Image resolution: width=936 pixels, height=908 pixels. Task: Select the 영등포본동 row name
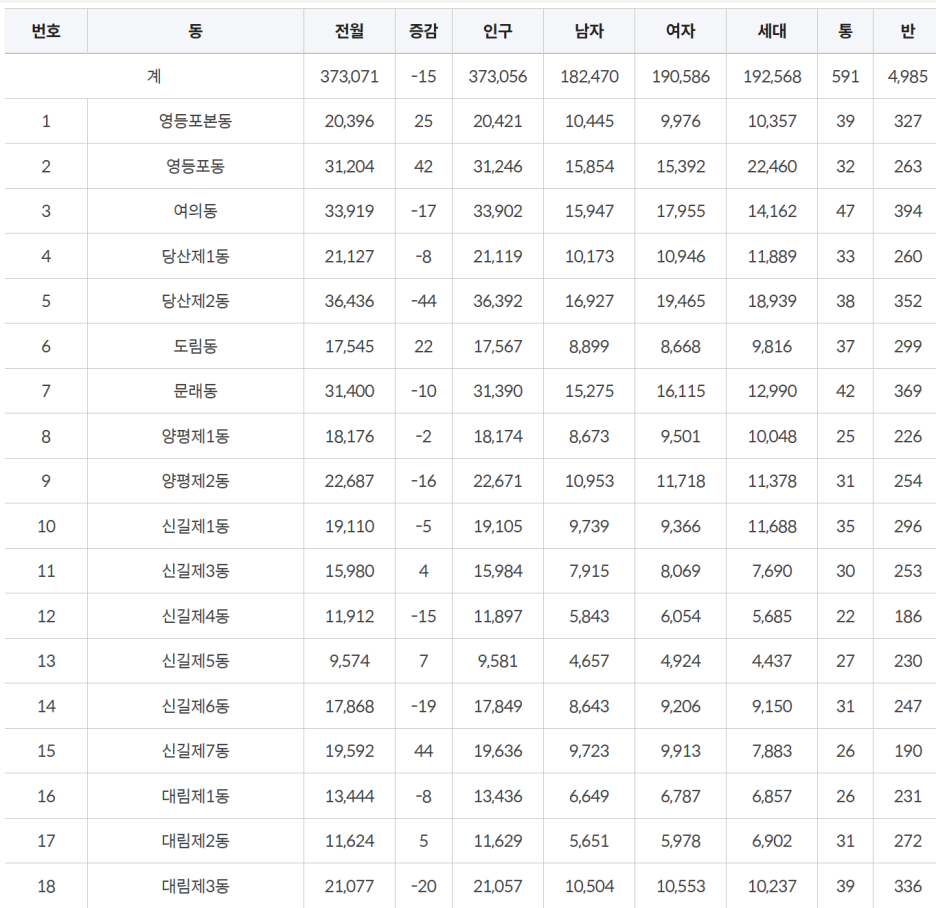click(x=195, y=121)
